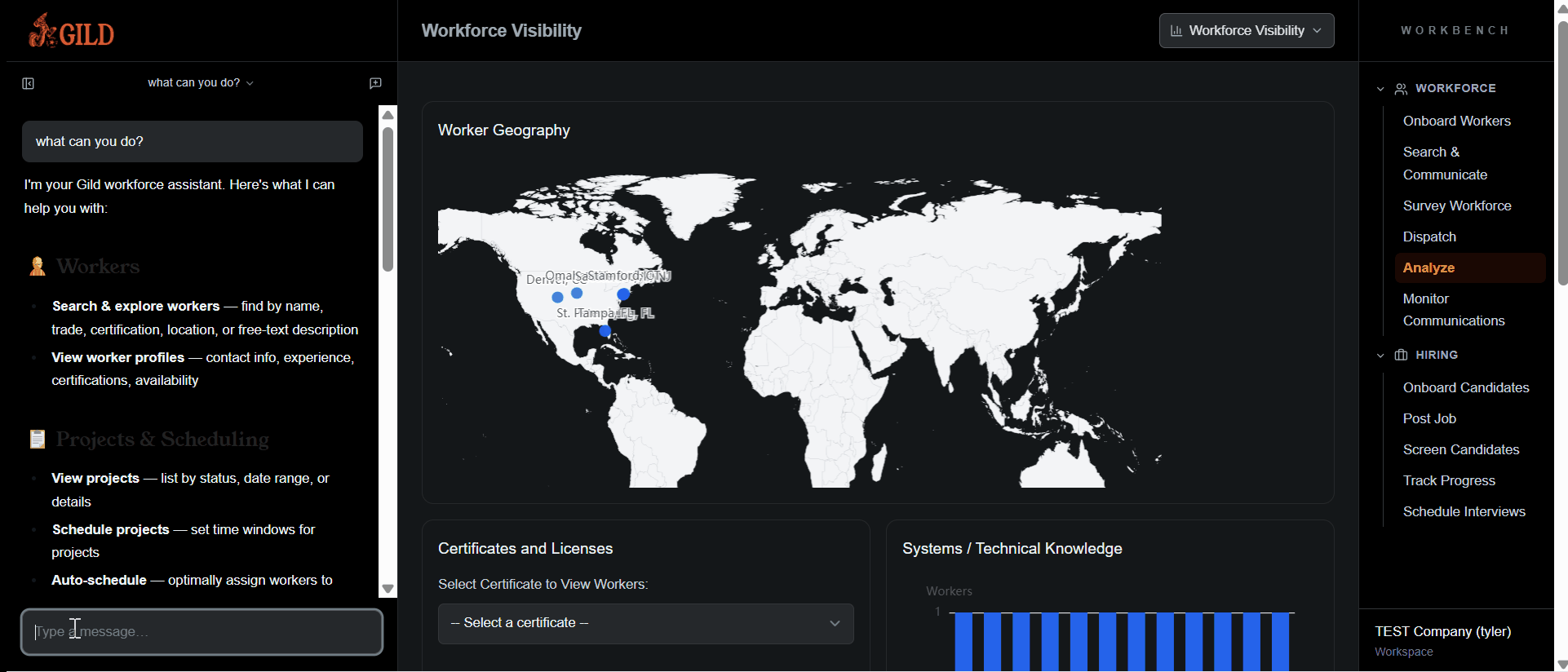Image resolution: width=1568 pixels, height=672 pixels.
Task: Open the Dispatch menu item
Action: [x=1429, y=237]
